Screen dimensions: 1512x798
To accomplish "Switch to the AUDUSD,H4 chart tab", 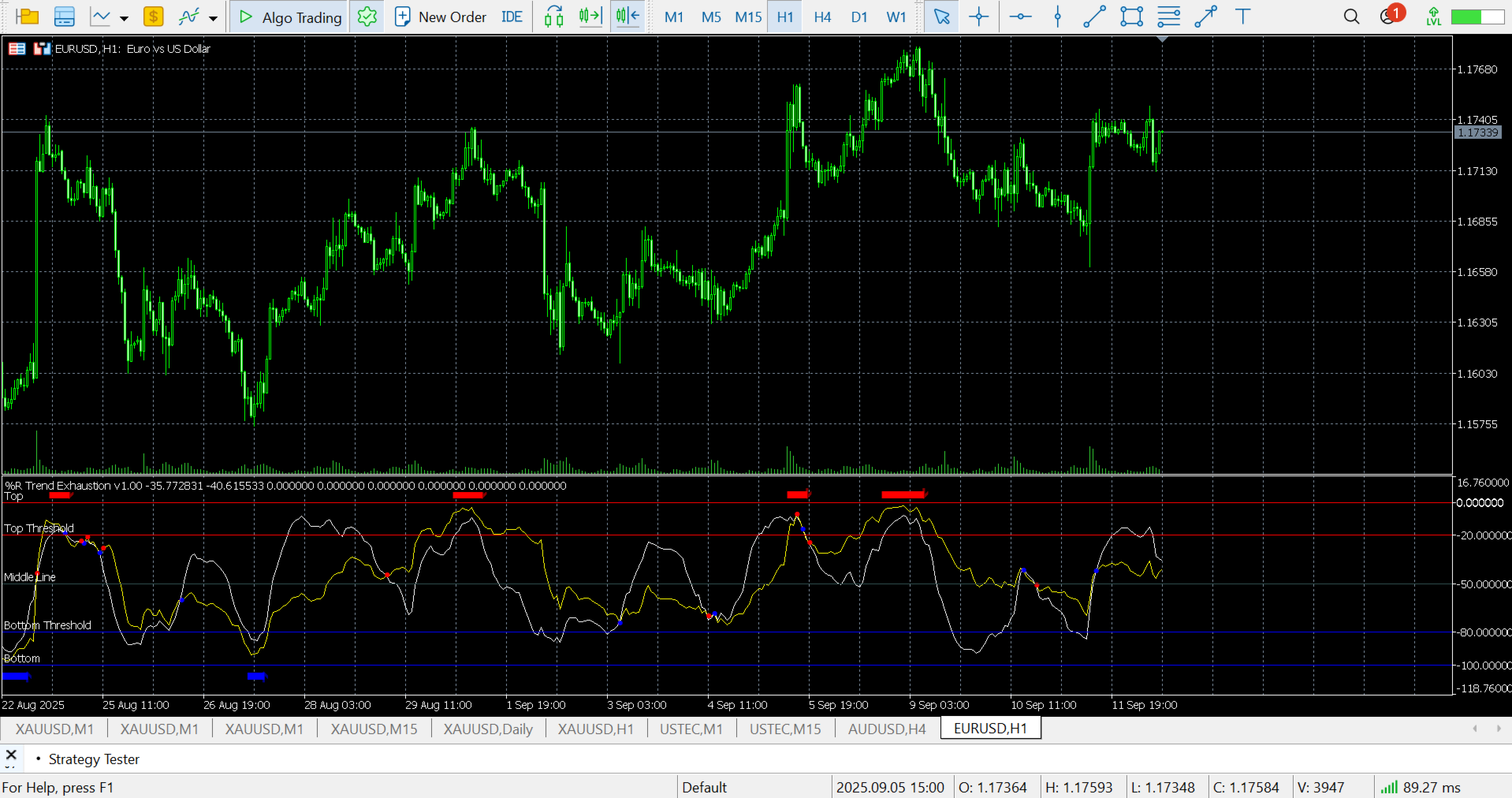I will click(887, 729).
